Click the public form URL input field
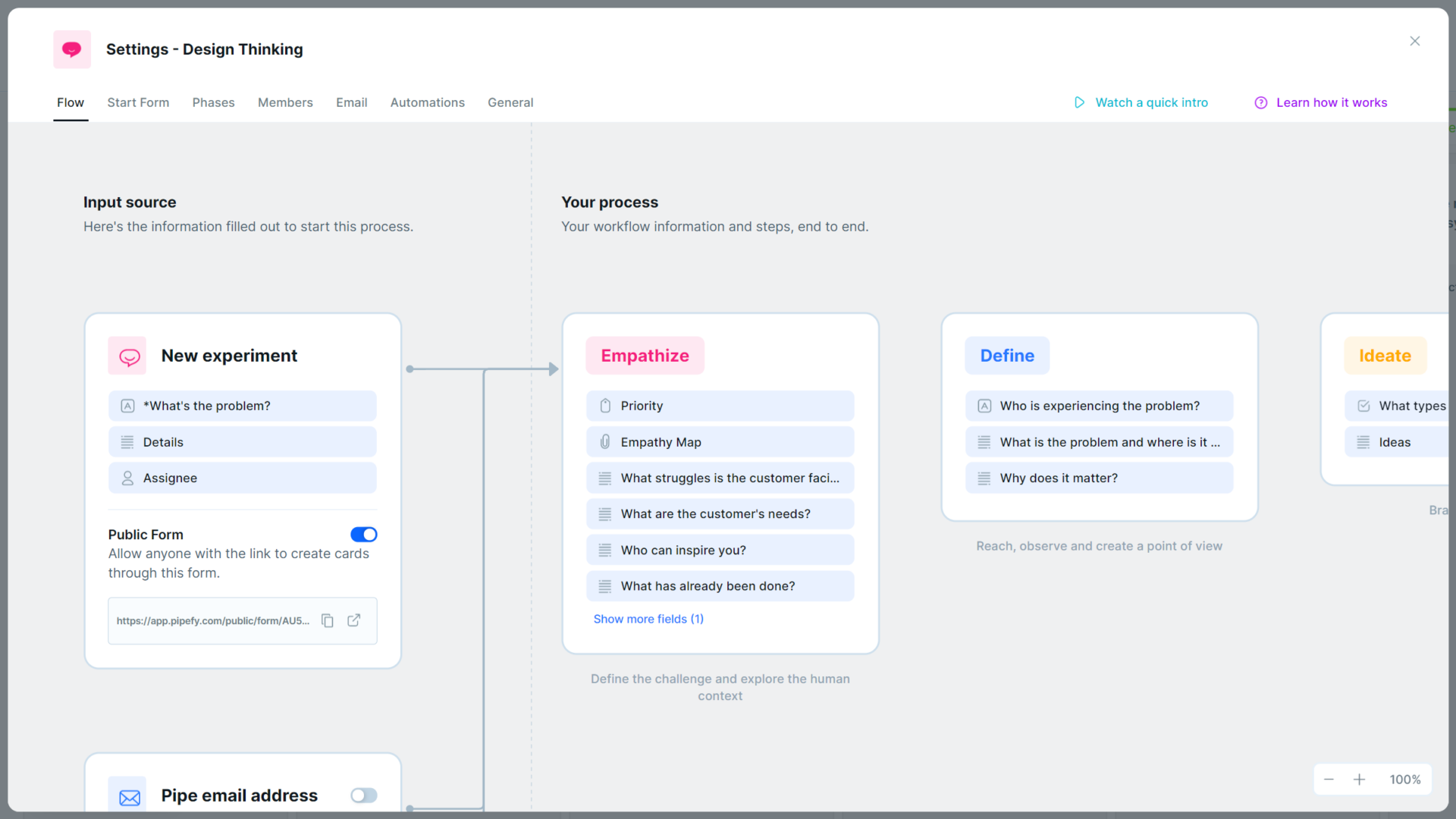The width and height of the screenshot is (1456, 819). point(212,620)
